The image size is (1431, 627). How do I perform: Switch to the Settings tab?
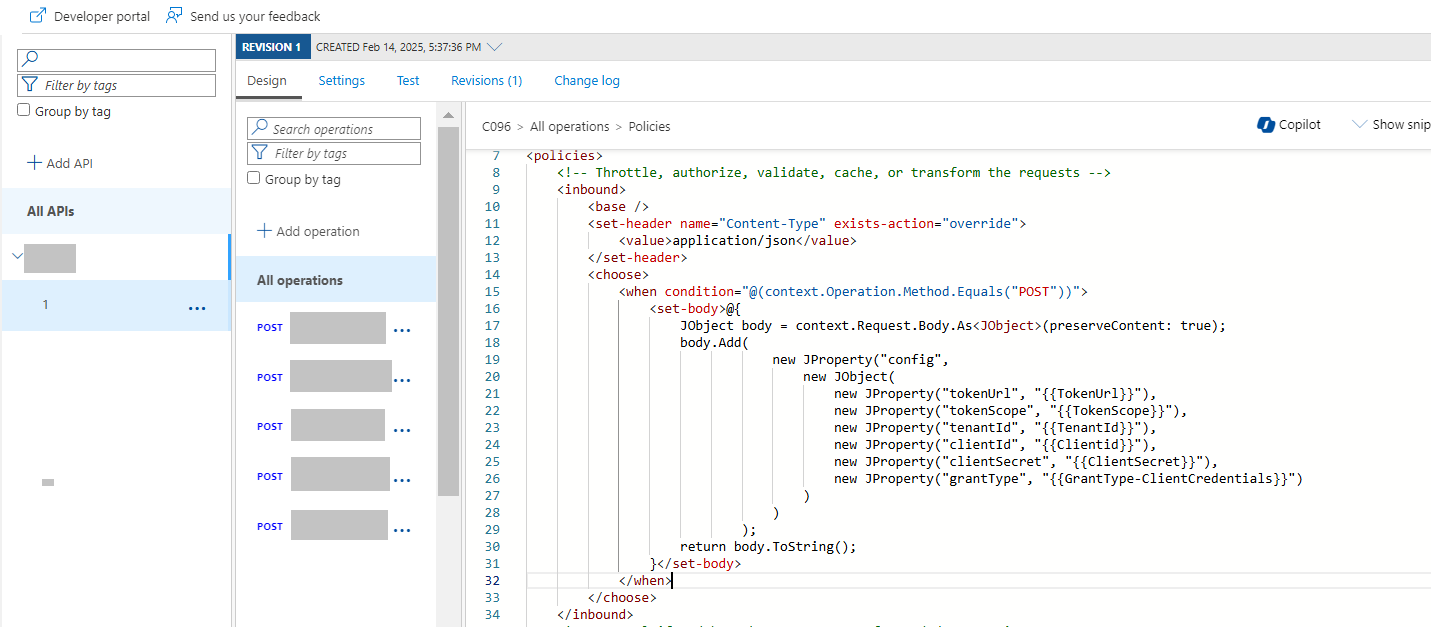point(341,81)
